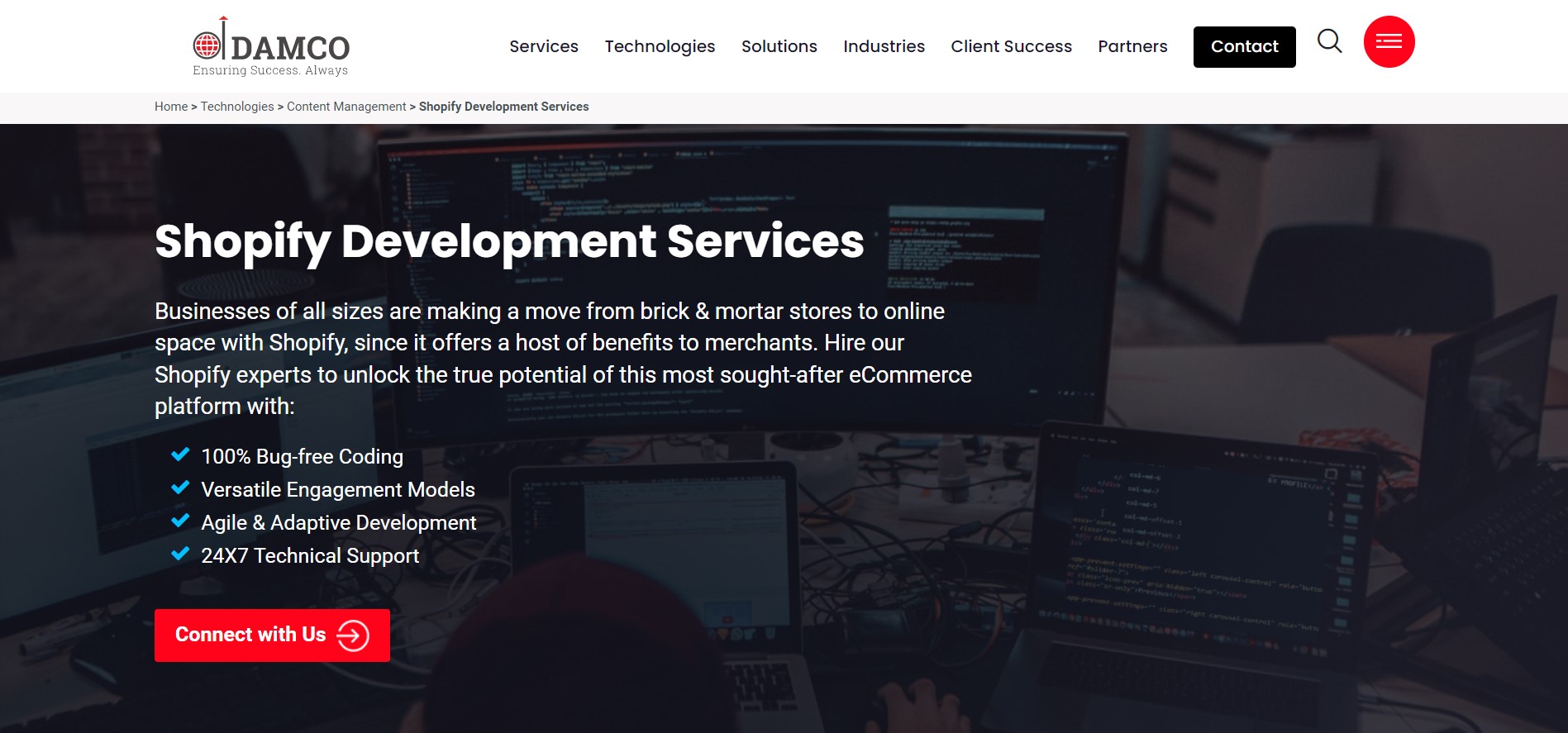Open the Services menu

click(x=544, y=46)
